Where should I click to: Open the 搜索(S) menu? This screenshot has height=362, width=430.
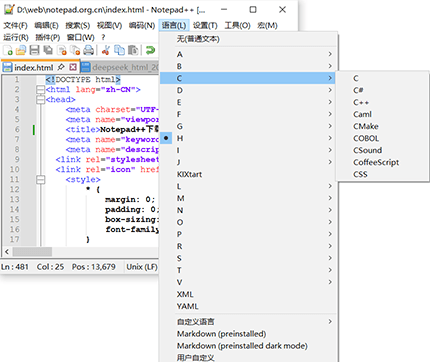tap(78, 26)
